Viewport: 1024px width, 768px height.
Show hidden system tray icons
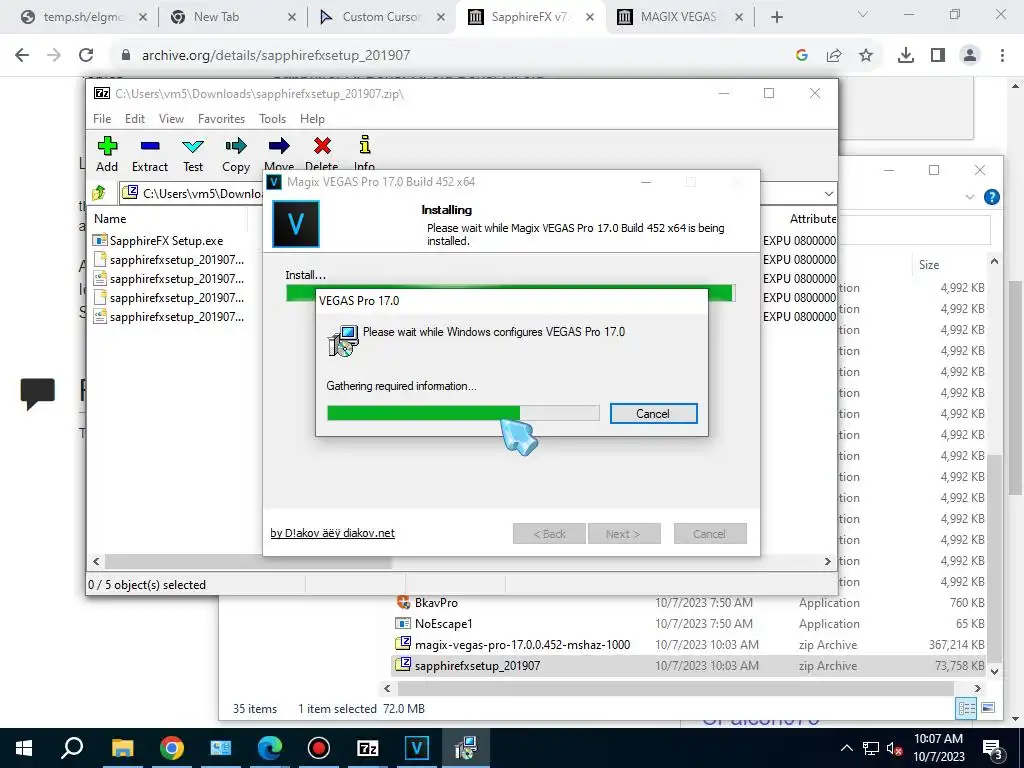(846, 748)
